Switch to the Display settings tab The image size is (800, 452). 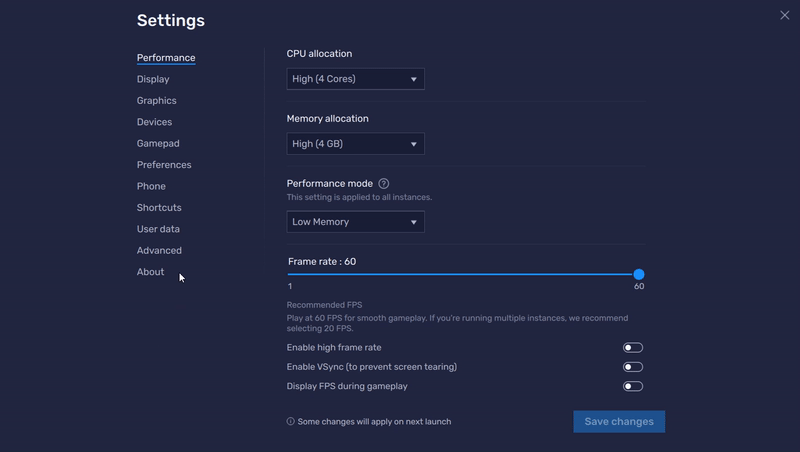153,79
